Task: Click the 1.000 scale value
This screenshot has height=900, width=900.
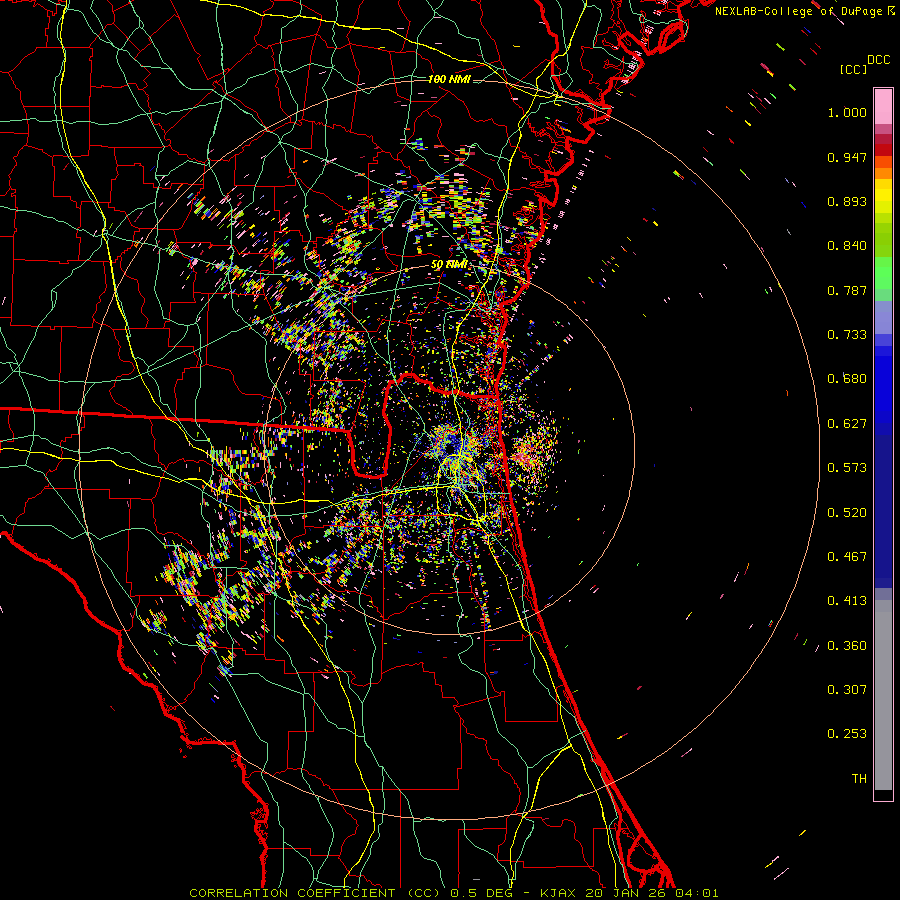Action: click(x=847, y=112)
